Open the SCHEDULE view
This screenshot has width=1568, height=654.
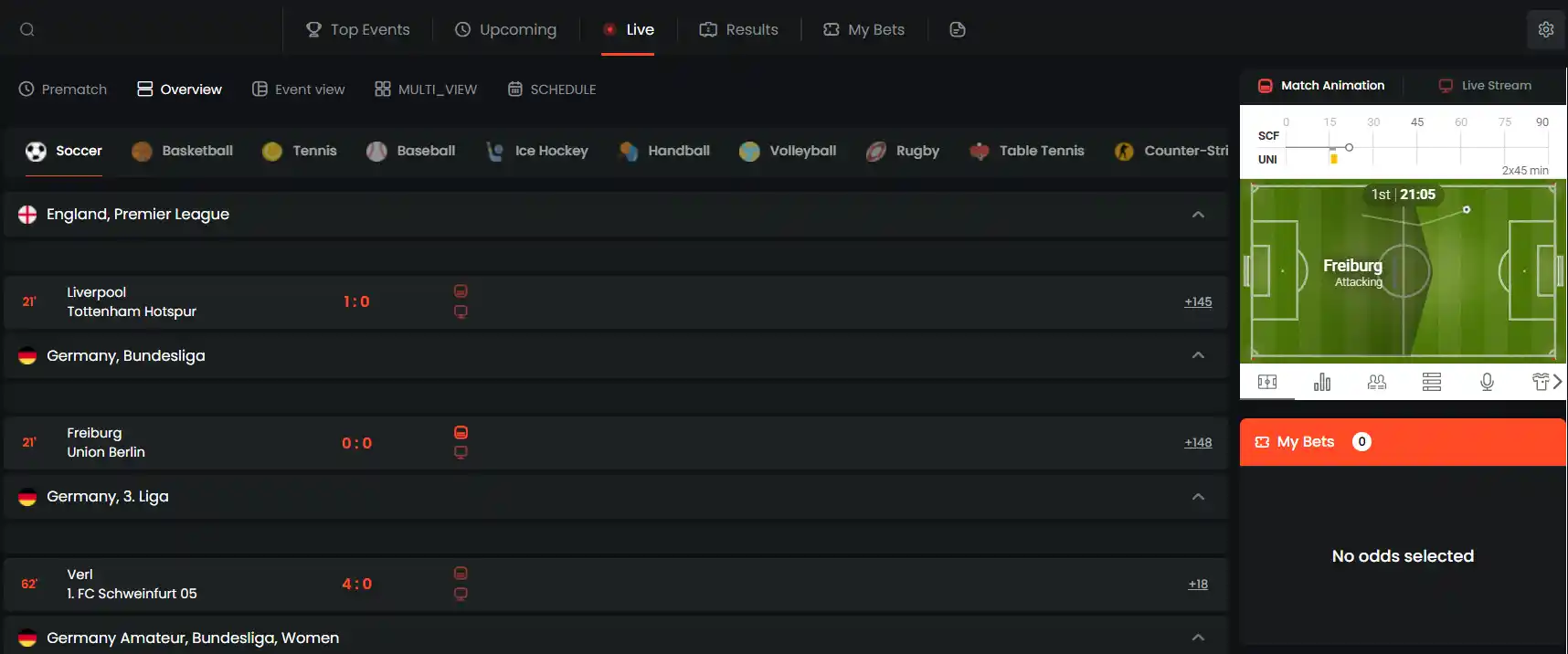point(552,89)
